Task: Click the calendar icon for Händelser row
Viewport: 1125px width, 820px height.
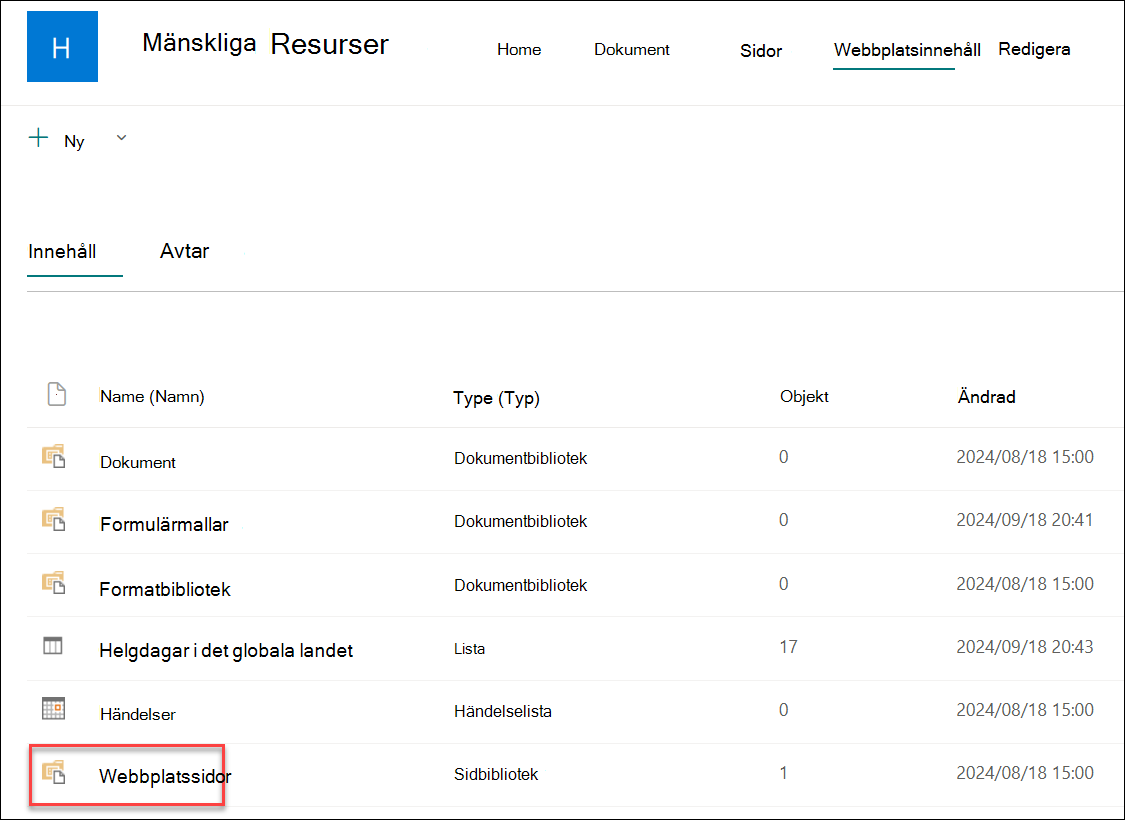Action: [53, 708]
